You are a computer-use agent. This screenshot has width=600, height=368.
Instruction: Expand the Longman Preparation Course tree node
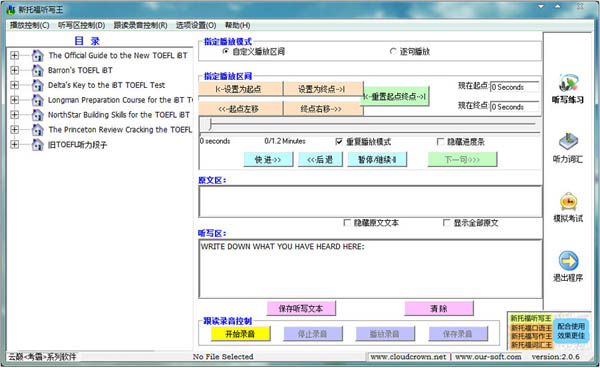coord(15,100)
